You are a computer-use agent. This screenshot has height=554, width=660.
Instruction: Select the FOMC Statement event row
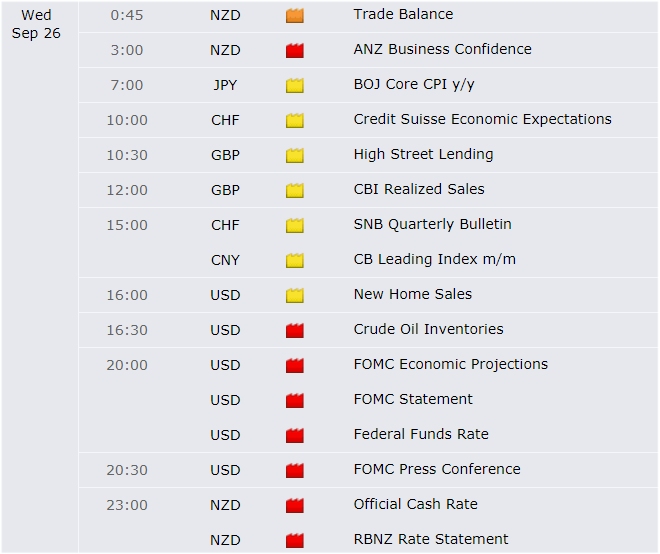pyautogui.click(x=413, y=399)
